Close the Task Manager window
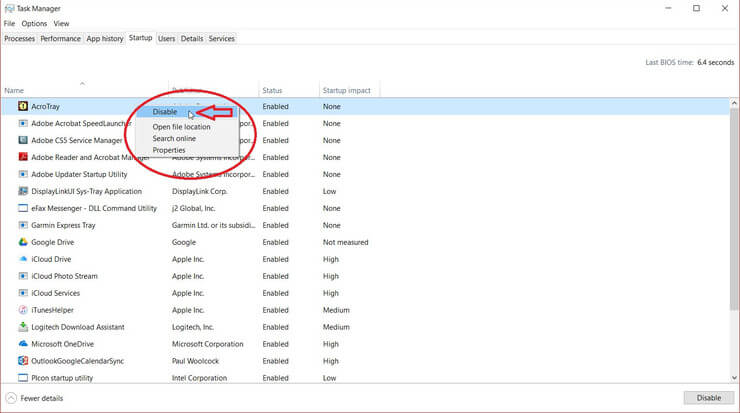Screen dimensions: 740x413 pyautogui.click(x=725, y=8)
